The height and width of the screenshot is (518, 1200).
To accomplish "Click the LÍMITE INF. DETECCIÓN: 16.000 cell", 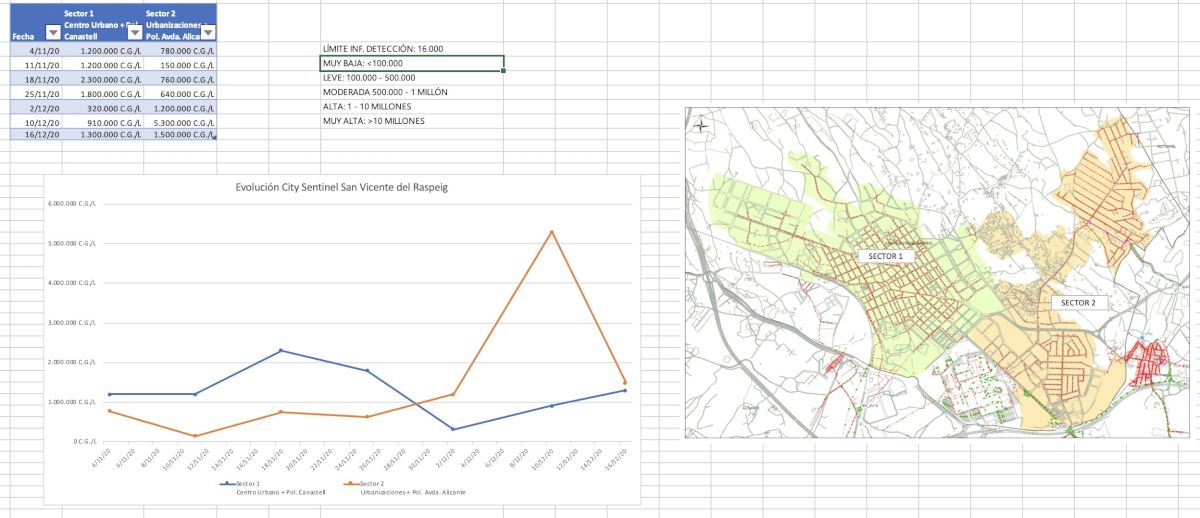I will click(412, 49).
